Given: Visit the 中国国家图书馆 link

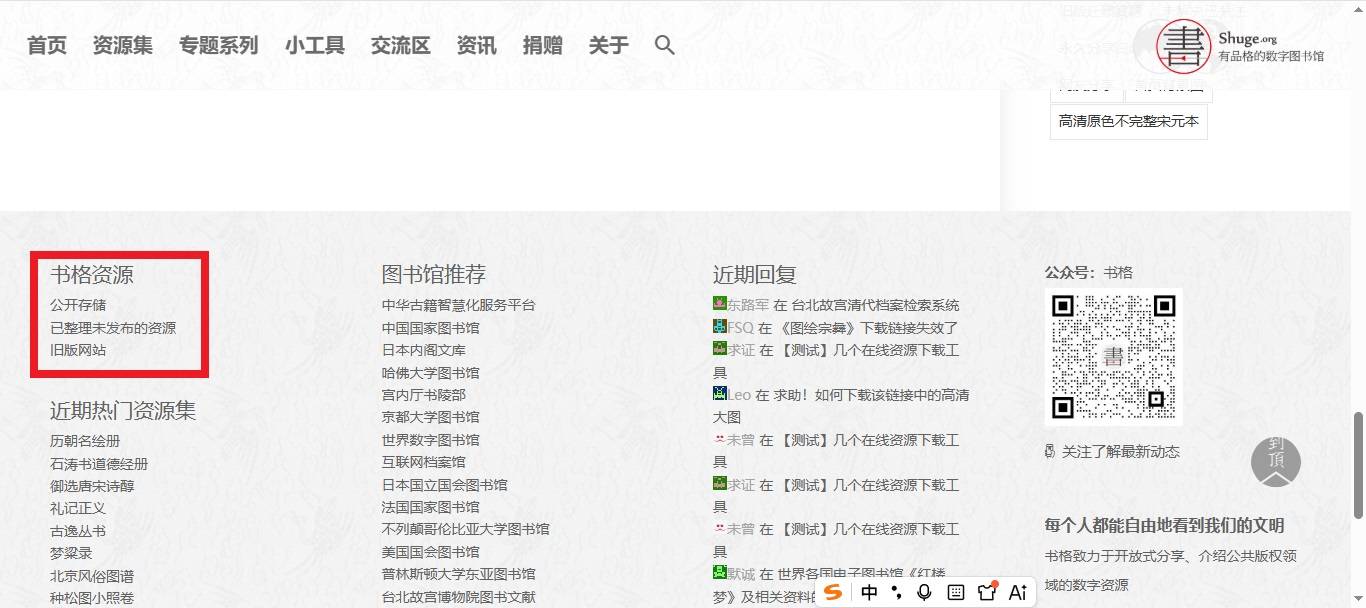Looking at the screenshot, I should [431, 328].
